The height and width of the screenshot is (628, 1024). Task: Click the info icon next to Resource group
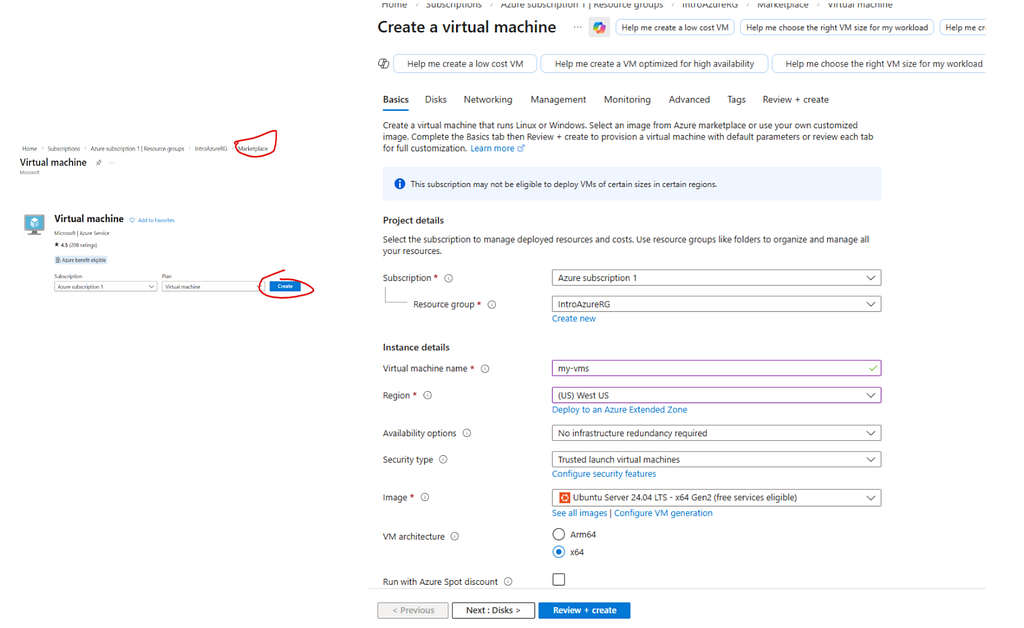[492, 304]
